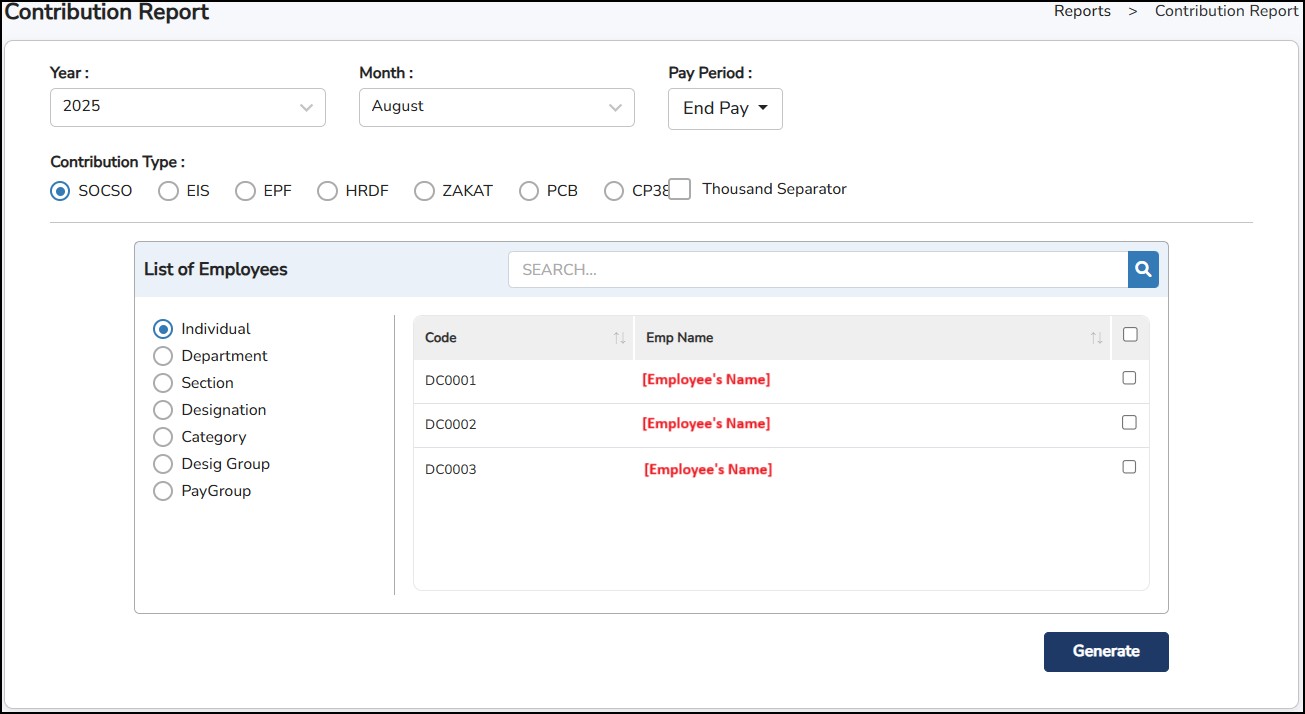Go to Reports breadcrumb link
The image size is (1305, 714).
pos(1082,11)
